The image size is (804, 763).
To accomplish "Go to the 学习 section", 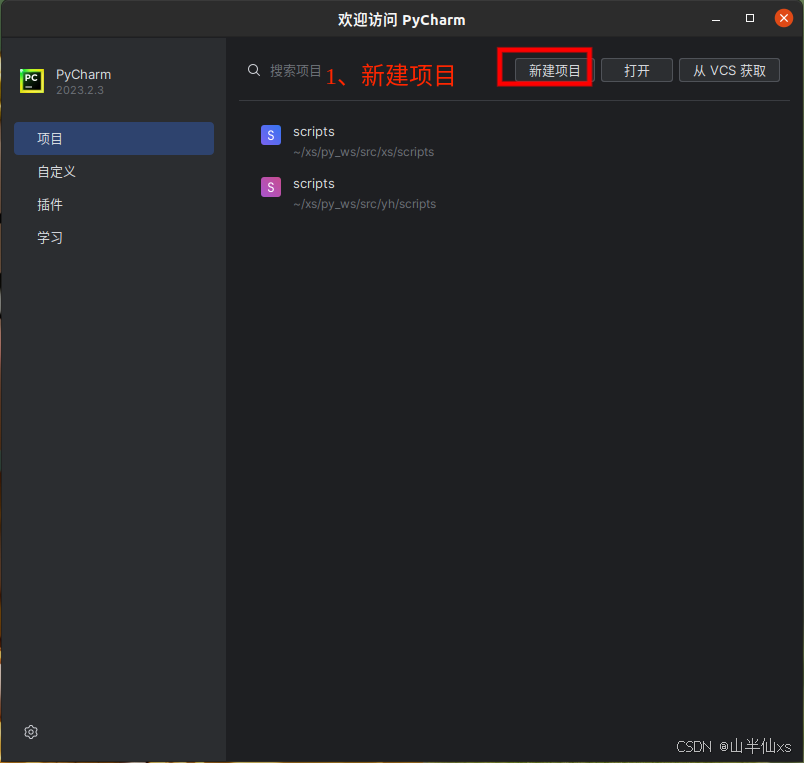I will point(114,238).
